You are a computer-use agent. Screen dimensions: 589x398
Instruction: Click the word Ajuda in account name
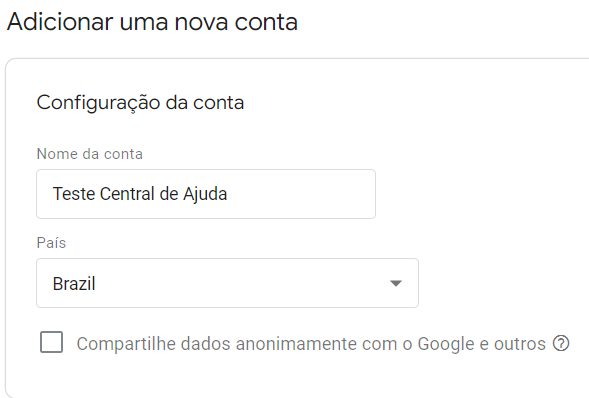point(205,194)
